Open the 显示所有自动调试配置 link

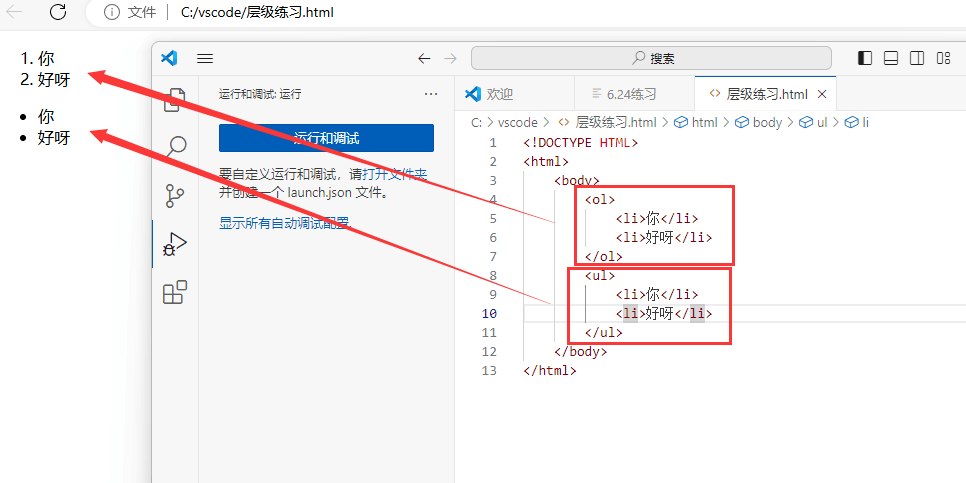[285, 222]
